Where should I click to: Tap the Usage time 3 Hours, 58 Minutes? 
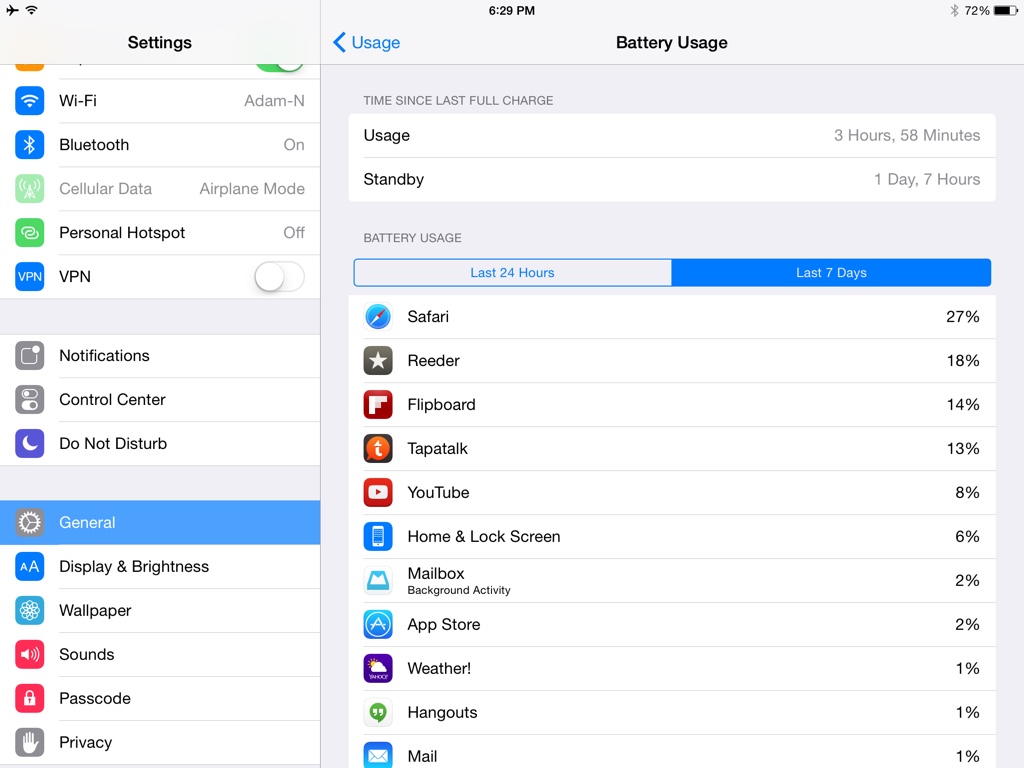907,135
